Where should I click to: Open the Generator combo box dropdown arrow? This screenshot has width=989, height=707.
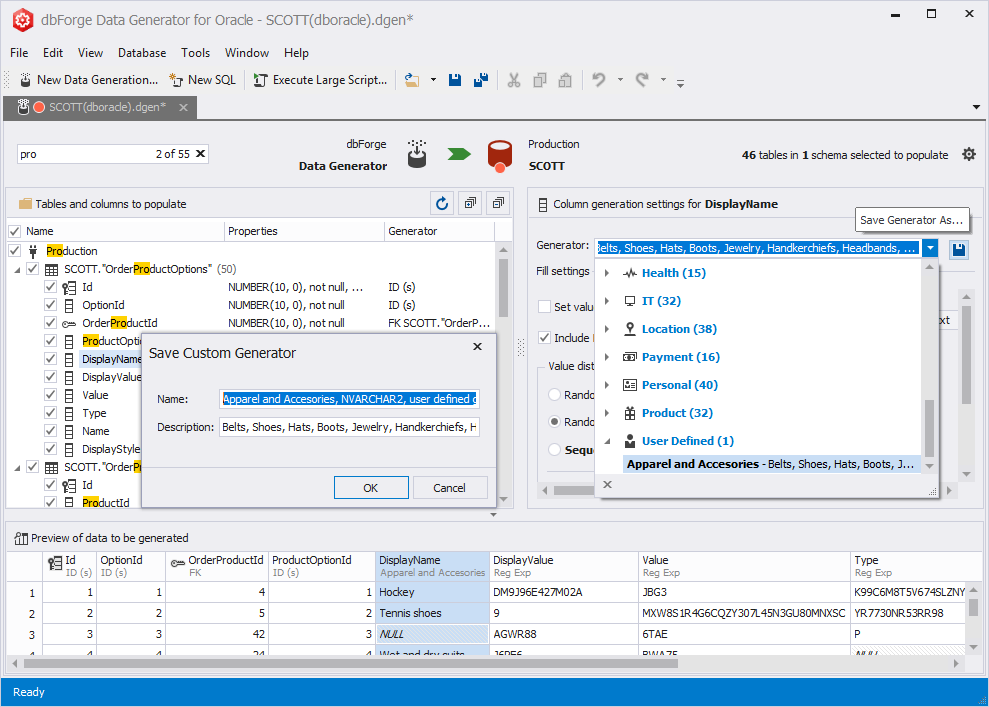(930, 248)
